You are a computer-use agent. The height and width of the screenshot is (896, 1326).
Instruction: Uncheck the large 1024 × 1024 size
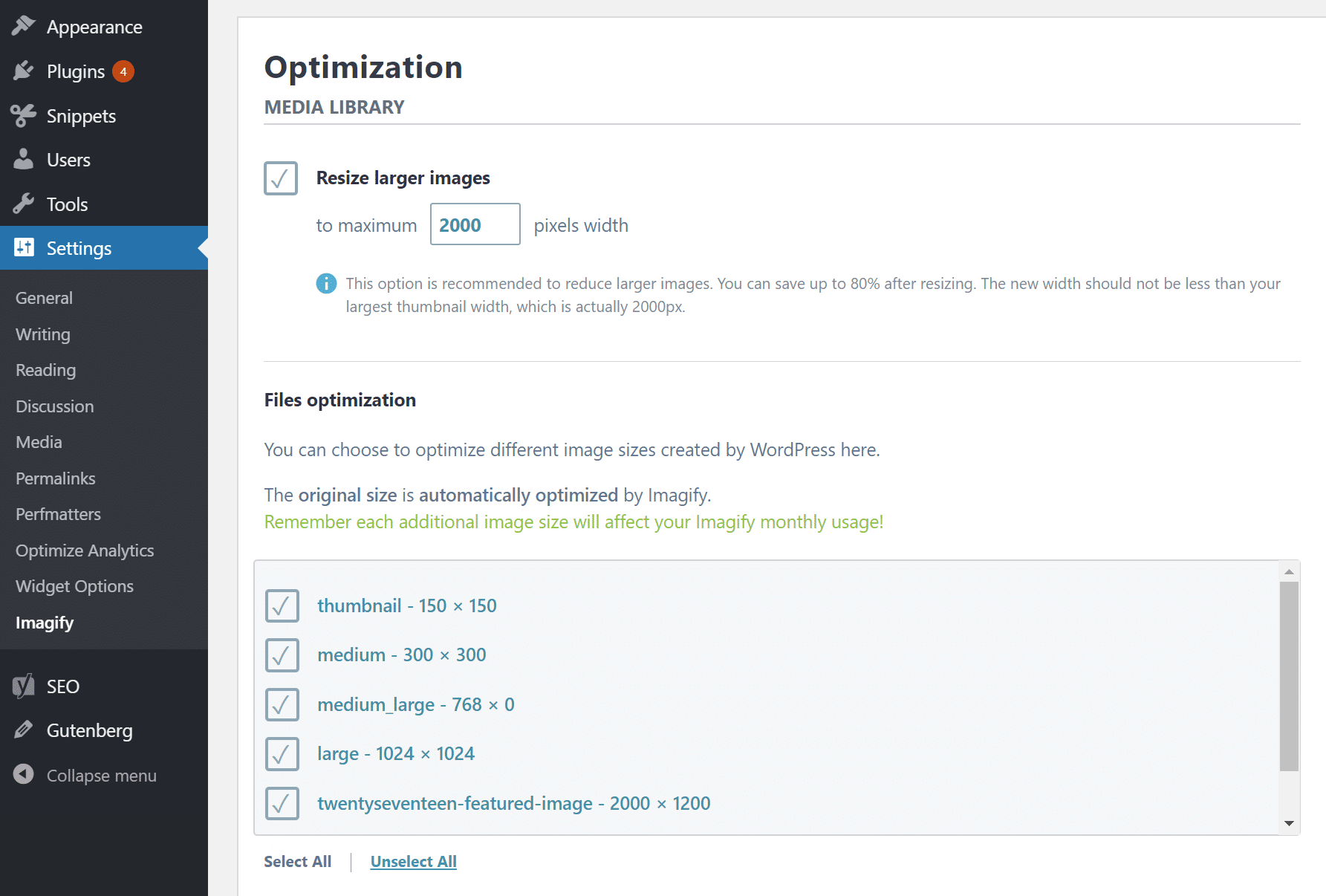(x=282, y=753)
